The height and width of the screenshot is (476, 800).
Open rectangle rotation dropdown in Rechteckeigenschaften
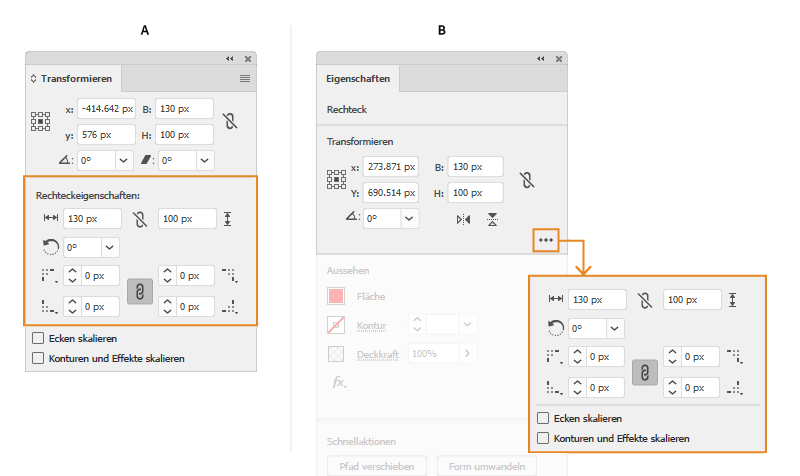pyautogui.click(x=109, y=246)
